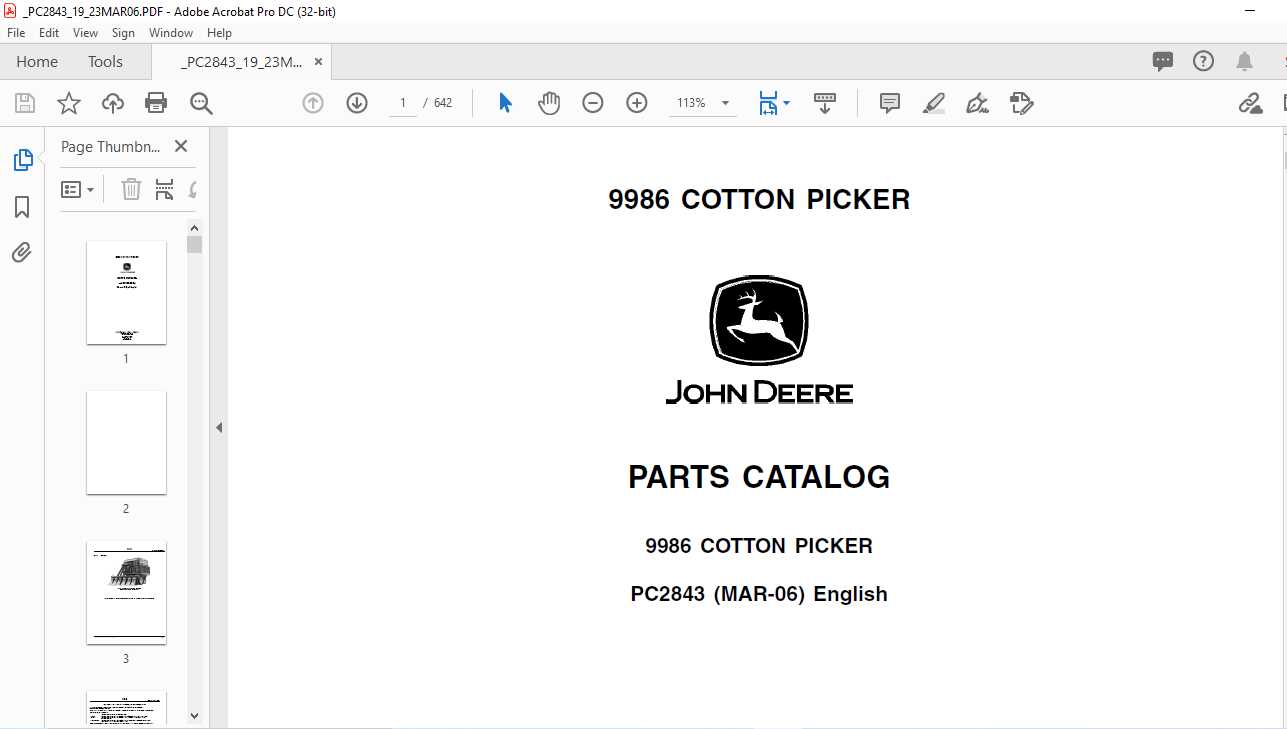This screenshot has height=729, width=1287.
Task: Open the Stamp tool
Action: [x=1021, y=103]
